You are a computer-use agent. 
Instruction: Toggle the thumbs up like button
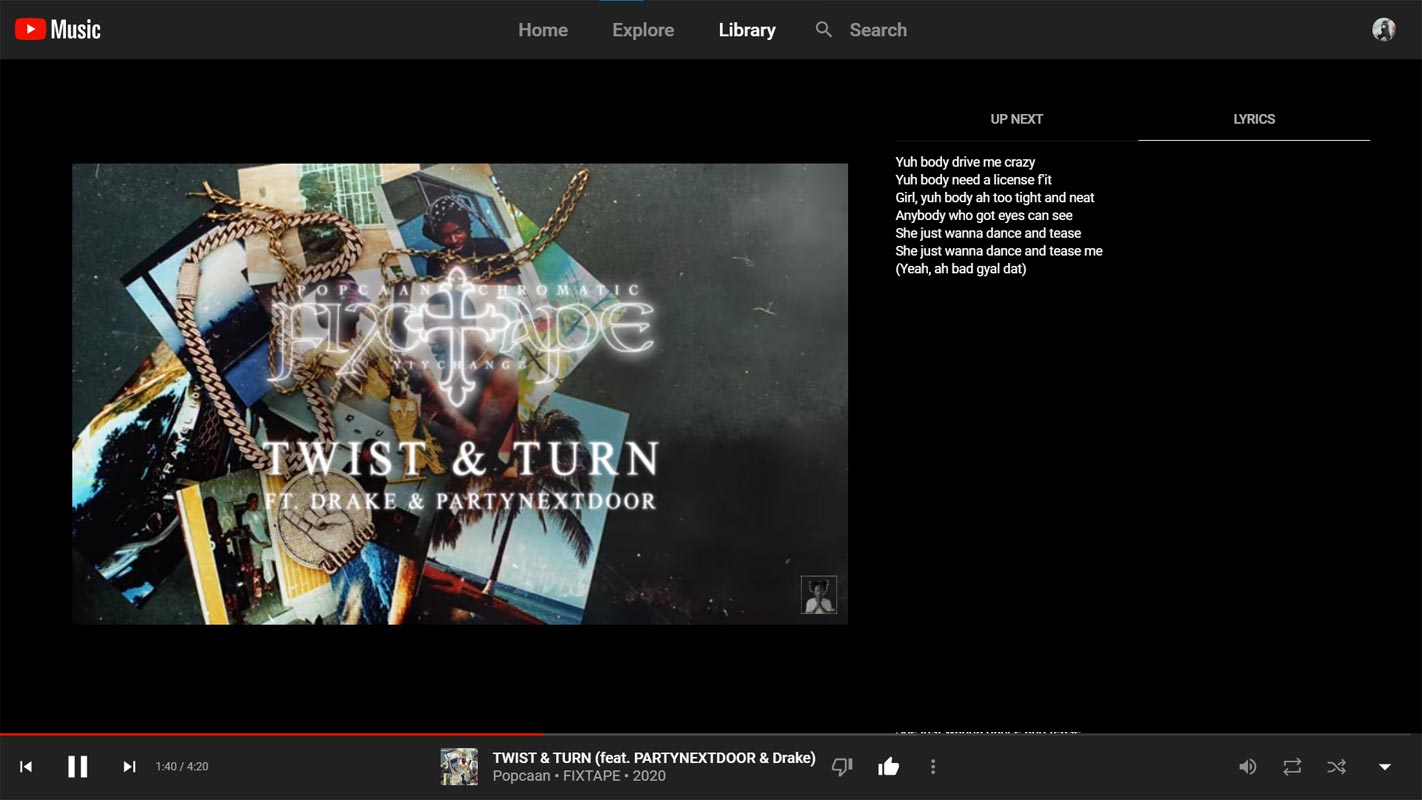click(x=888, y=767)
